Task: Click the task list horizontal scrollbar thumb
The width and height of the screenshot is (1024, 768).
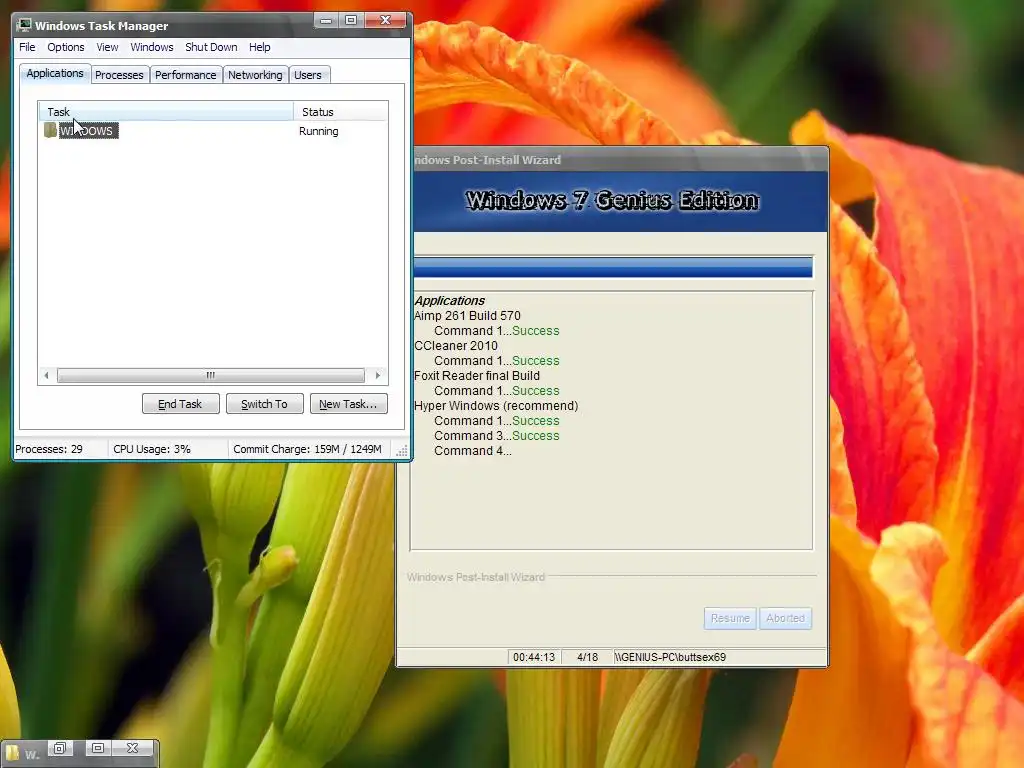Action: (210, 376)
